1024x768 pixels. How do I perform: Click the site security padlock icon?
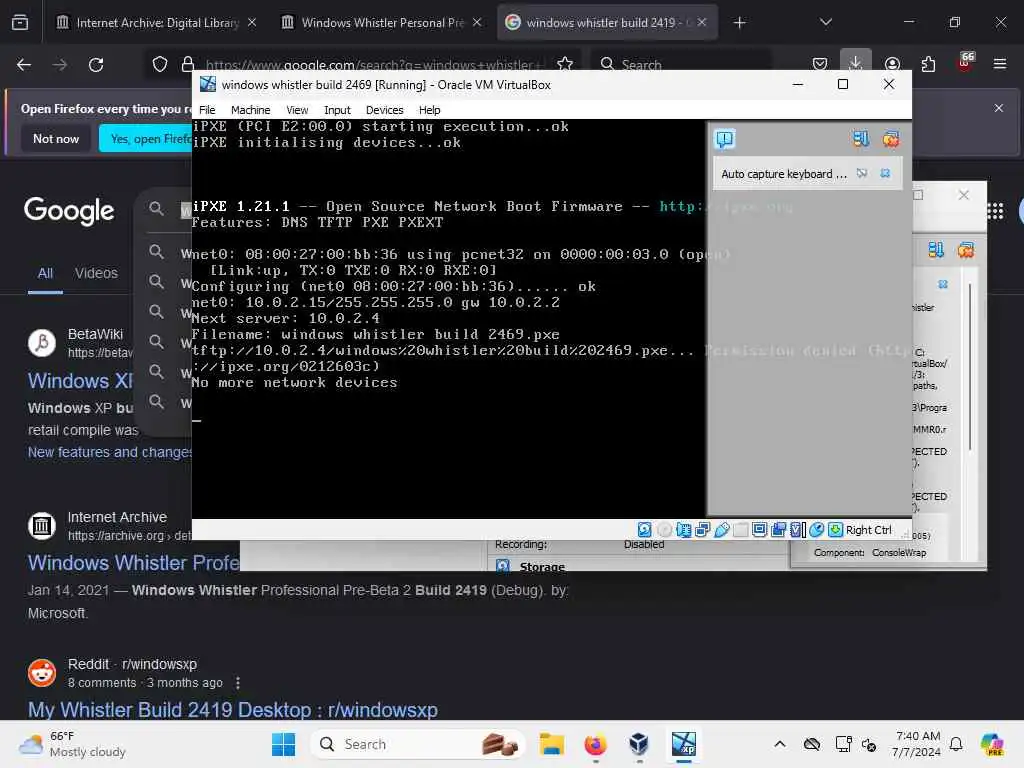coord(188,64)
